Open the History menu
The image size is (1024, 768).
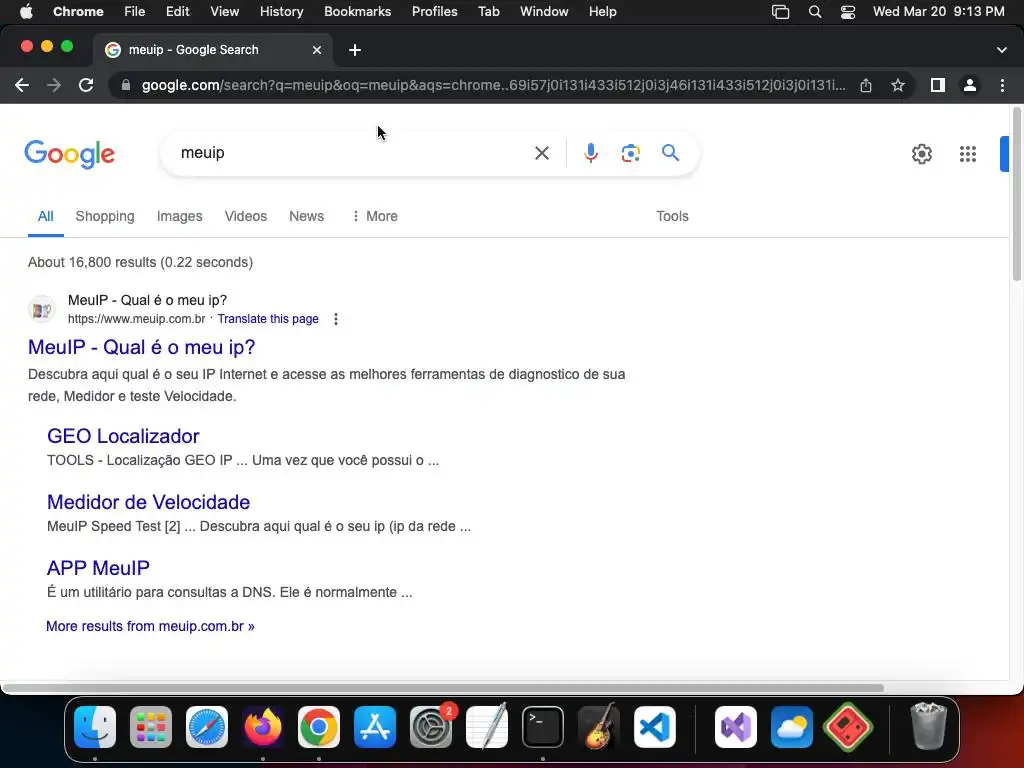281,12
